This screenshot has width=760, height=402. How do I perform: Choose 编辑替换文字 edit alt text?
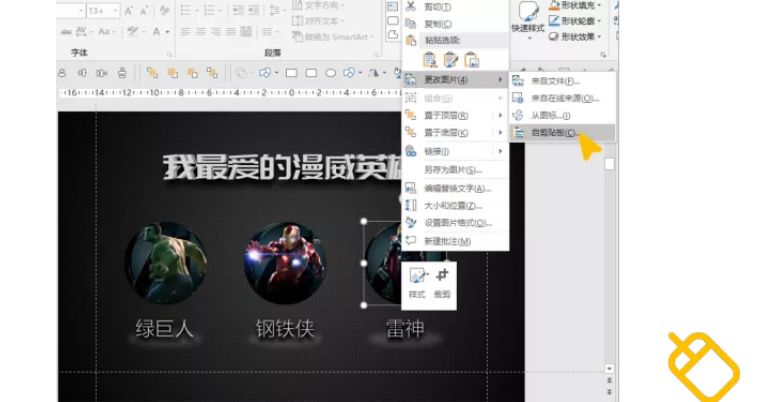click(455, 188)
